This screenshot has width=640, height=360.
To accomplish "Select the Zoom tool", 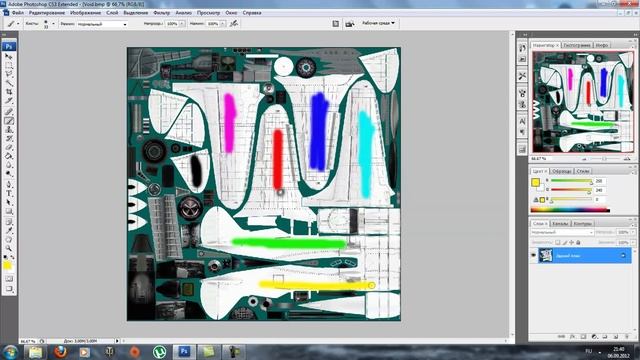I will [9, 249].
